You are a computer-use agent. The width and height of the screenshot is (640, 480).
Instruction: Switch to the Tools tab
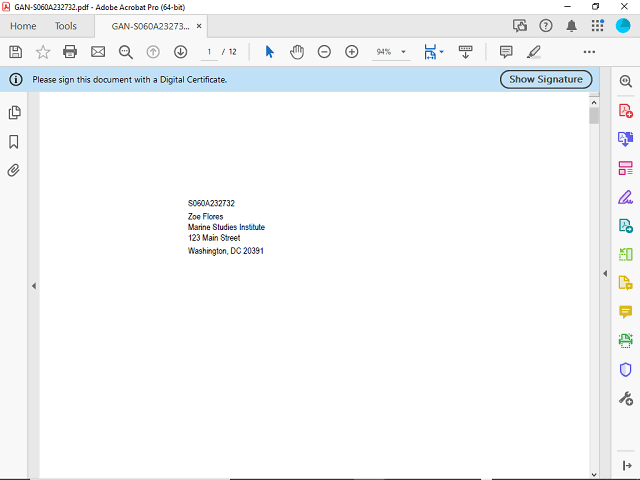click(x=66, y=26)
